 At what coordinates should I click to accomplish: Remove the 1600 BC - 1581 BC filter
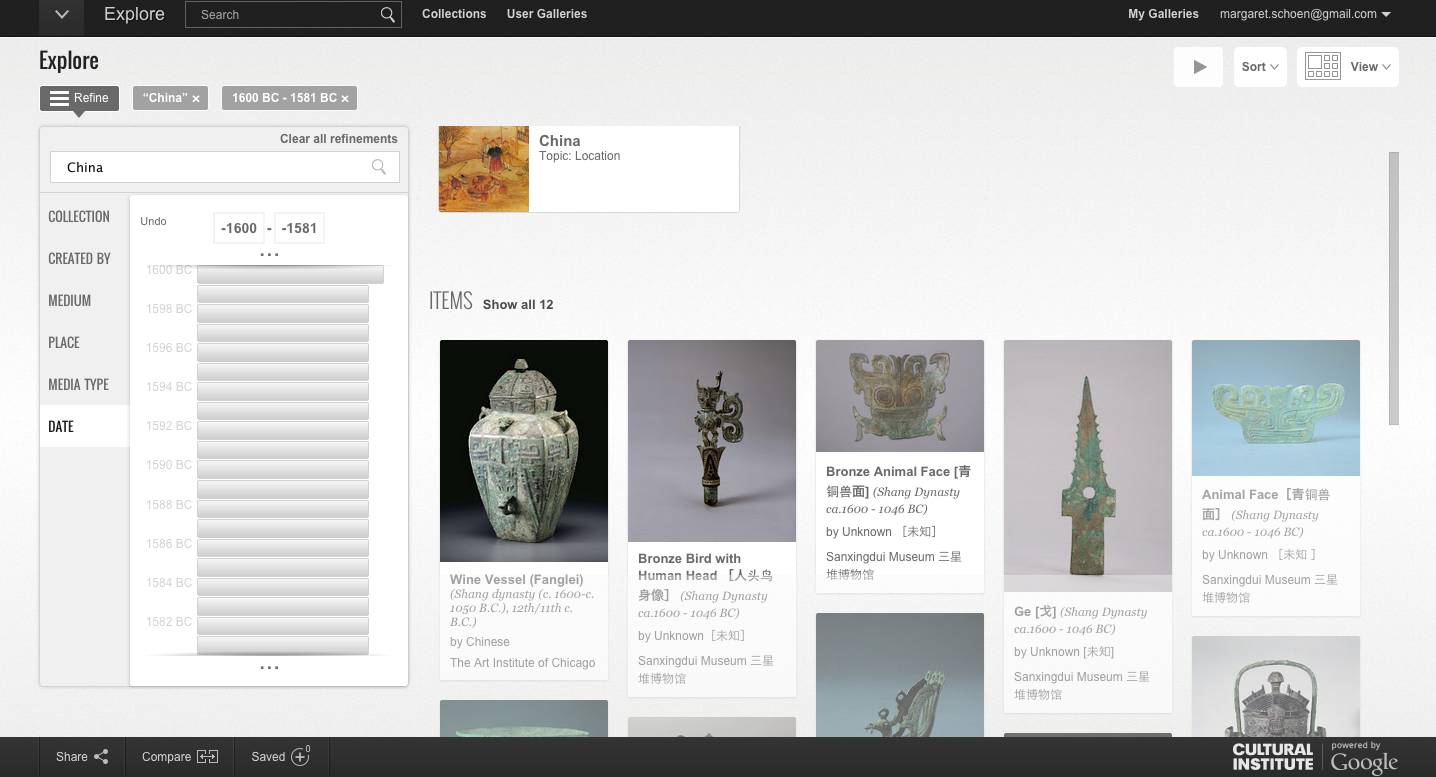click(345, 99)
